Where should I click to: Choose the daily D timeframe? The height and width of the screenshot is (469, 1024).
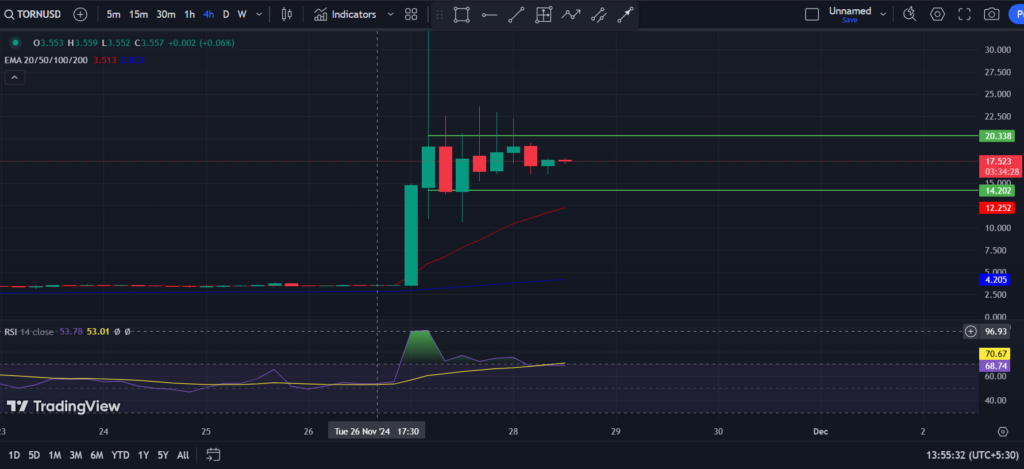[x=226, y=14]
